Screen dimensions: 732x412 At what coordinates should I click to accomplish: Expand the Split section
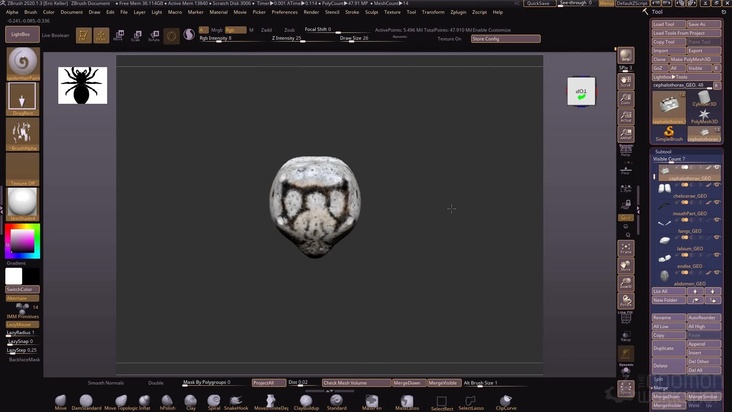click(x=658, y=379)
